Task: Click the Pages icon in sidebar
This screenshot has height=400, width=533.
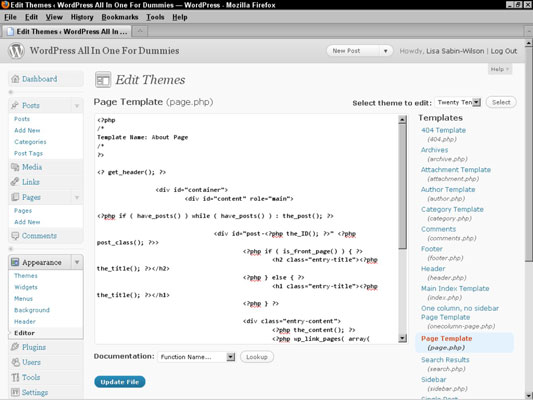Action: [x=15, y=197]
